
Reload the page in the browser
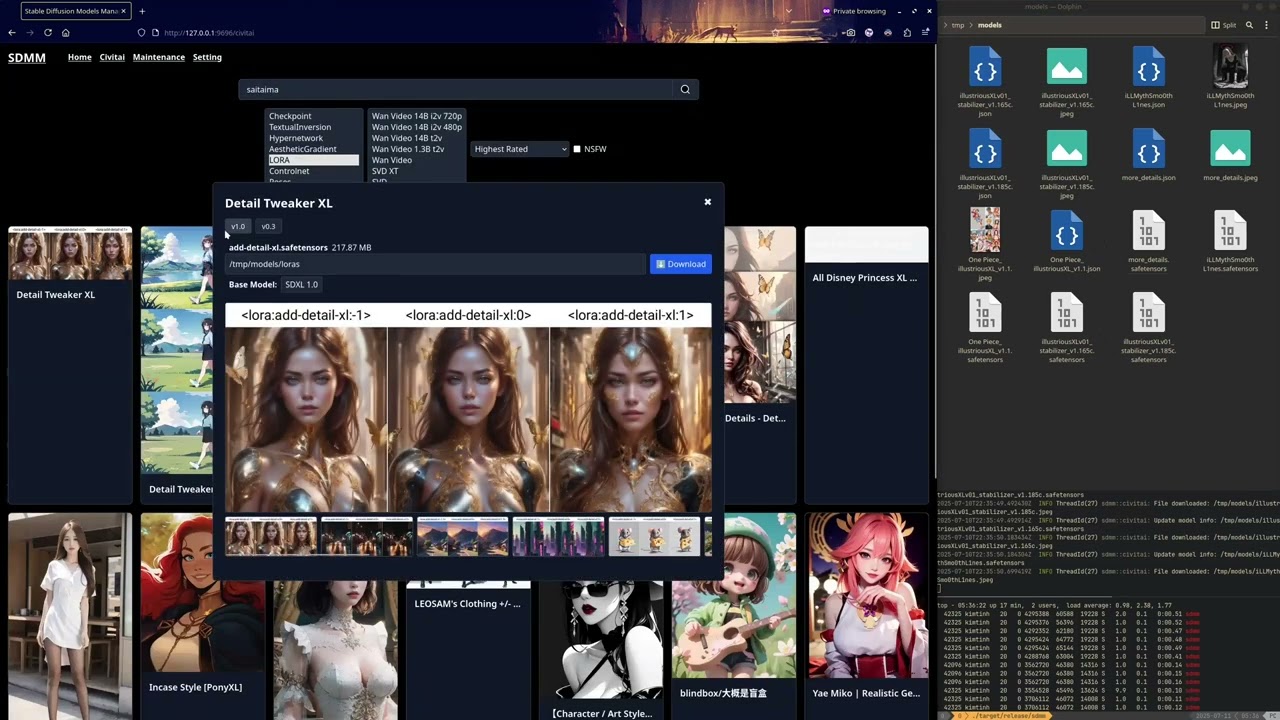(47, 32)
